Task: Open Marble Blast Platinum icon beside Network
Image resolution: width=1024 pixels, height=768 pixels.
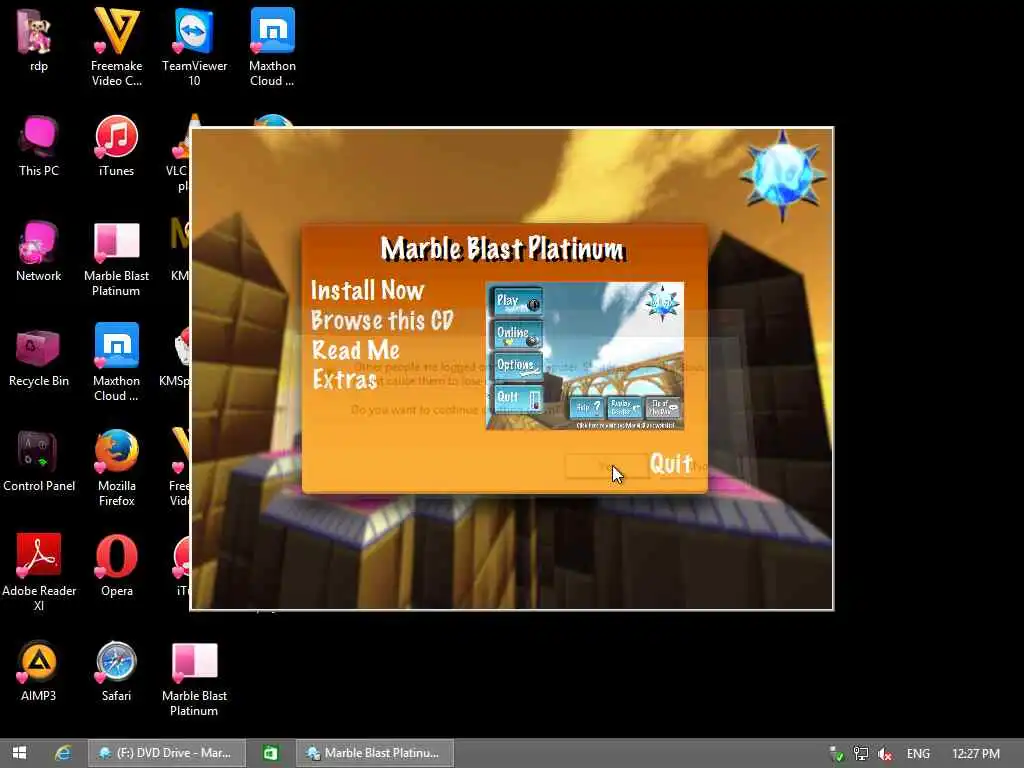Action: (116, 258)
